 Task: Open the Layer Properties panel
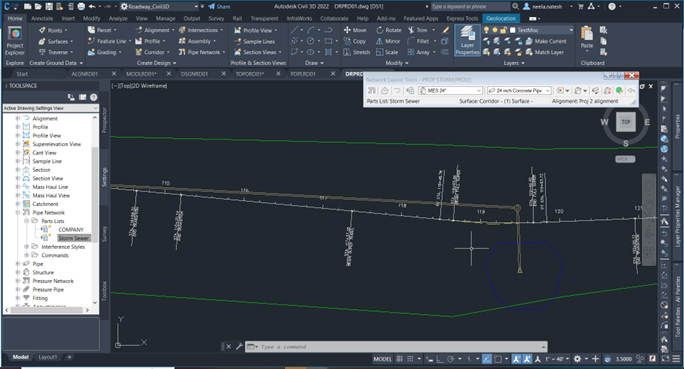tap(467, 40)
